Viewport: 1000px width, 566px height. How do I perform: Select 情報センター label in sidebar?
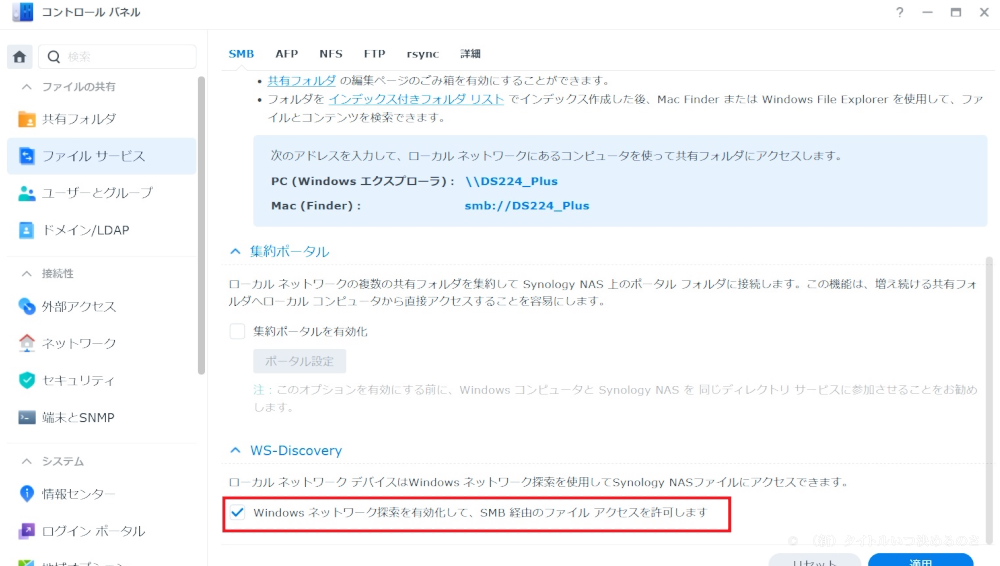pyautogui.click(x=78, y=493)
